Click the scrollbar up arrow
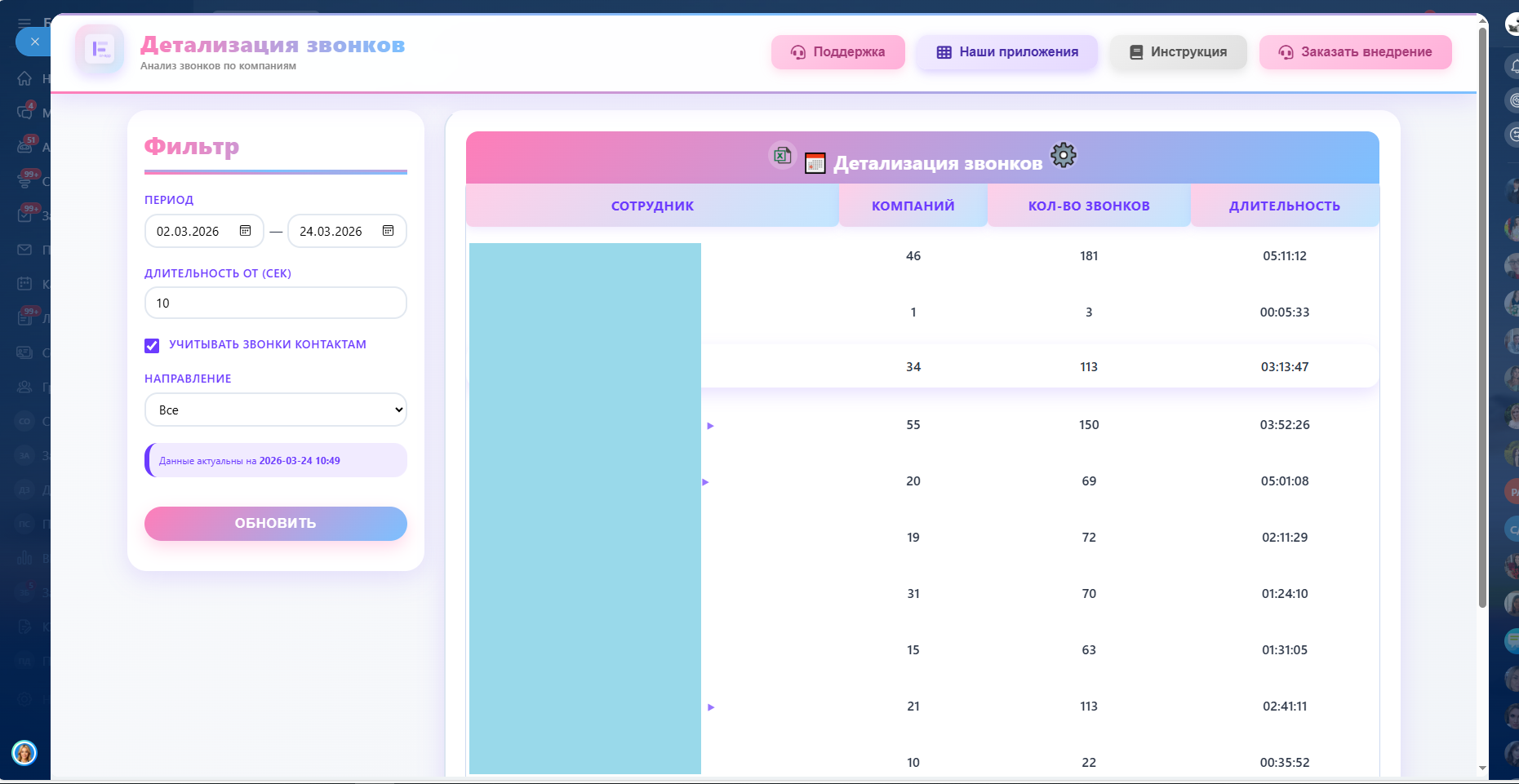Image resolution: width=1519 pixels, height=784 pixels. click(x=1482, y=22)
